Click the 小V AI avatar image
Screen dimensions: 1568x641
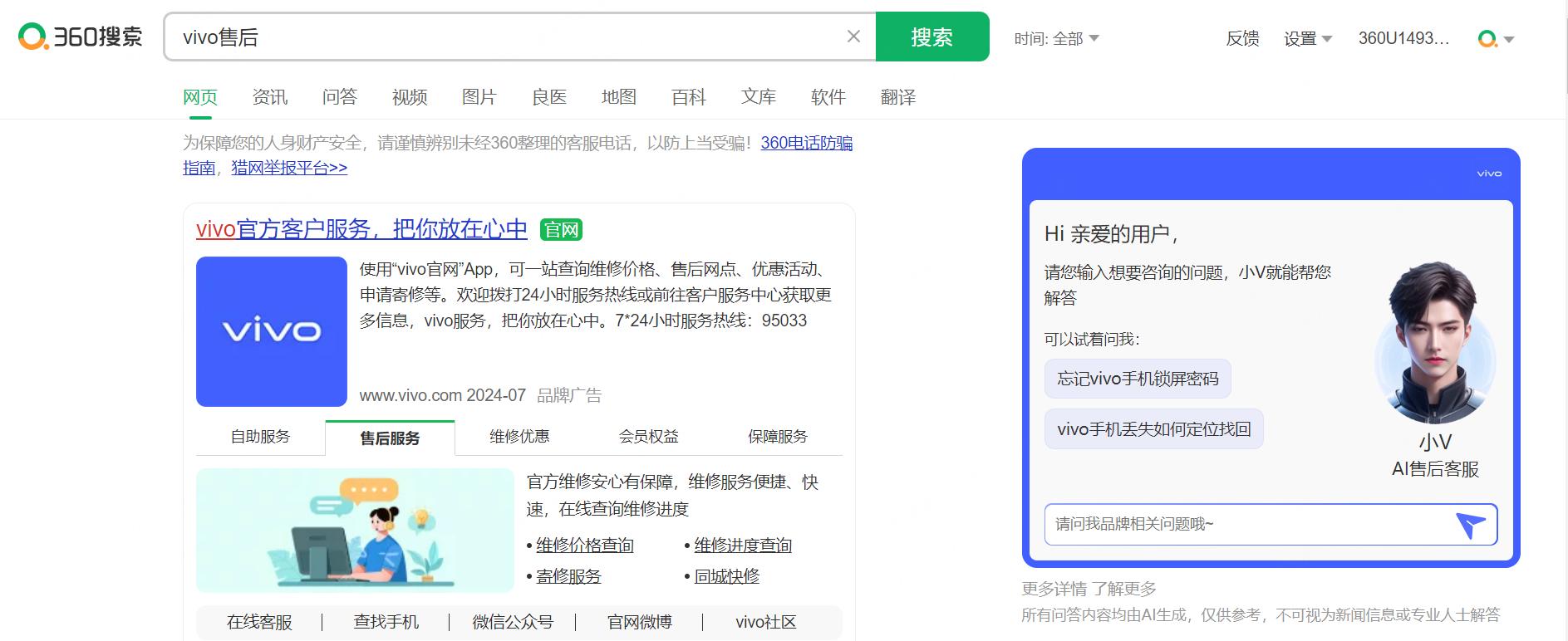[1435, 342]
